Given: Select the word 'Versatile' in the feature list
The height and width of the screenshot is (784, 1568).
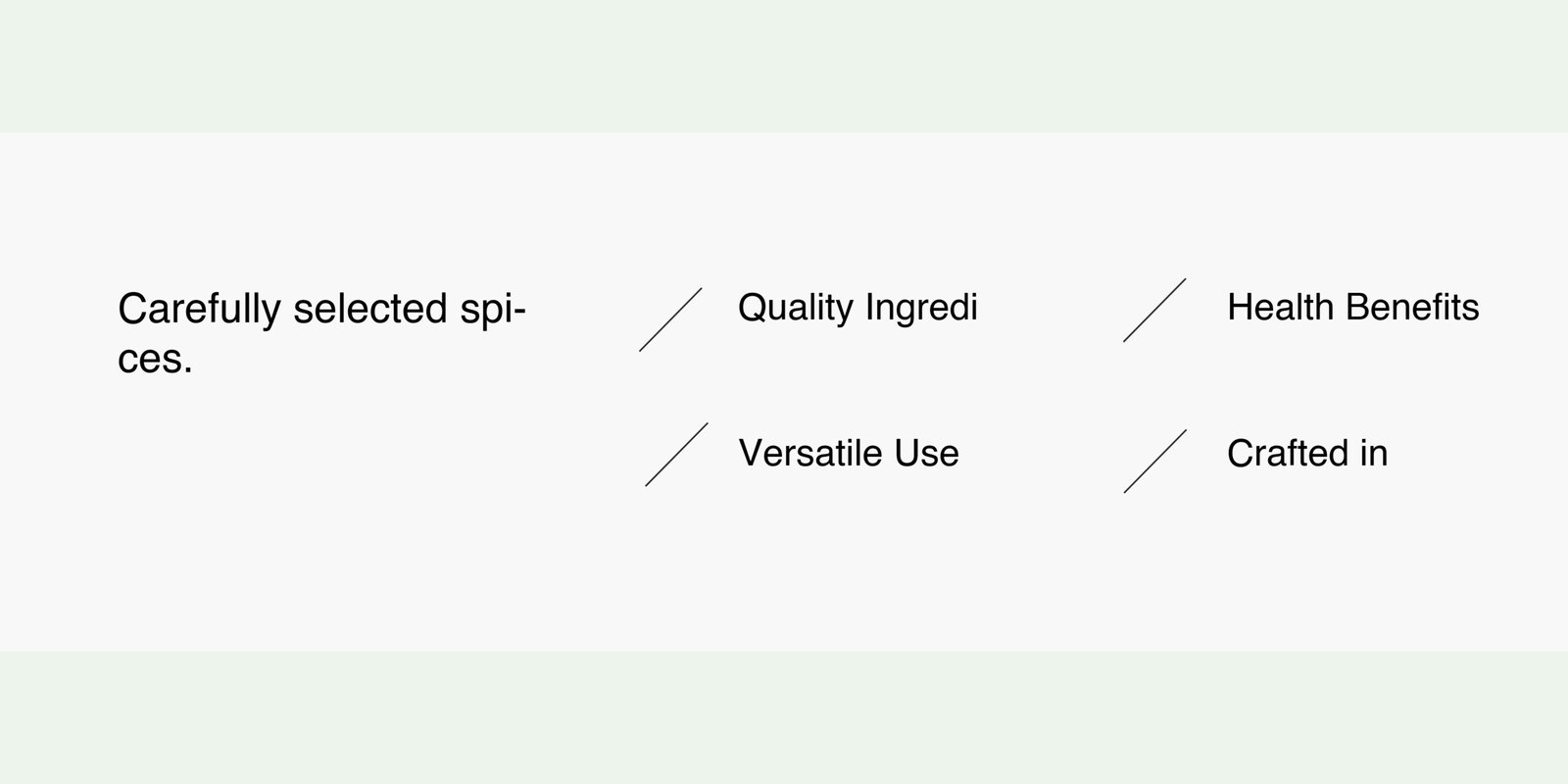Looking at the screenshot, I should (x=811, y=453).
